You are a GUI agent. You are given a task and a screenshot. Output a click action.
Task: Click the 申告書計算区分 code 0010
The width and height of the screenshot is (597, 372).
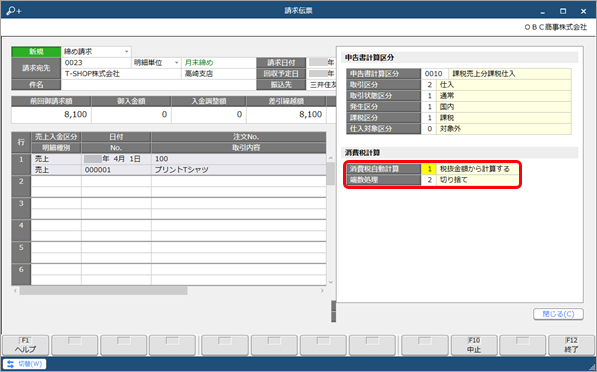tap(434, 73)
